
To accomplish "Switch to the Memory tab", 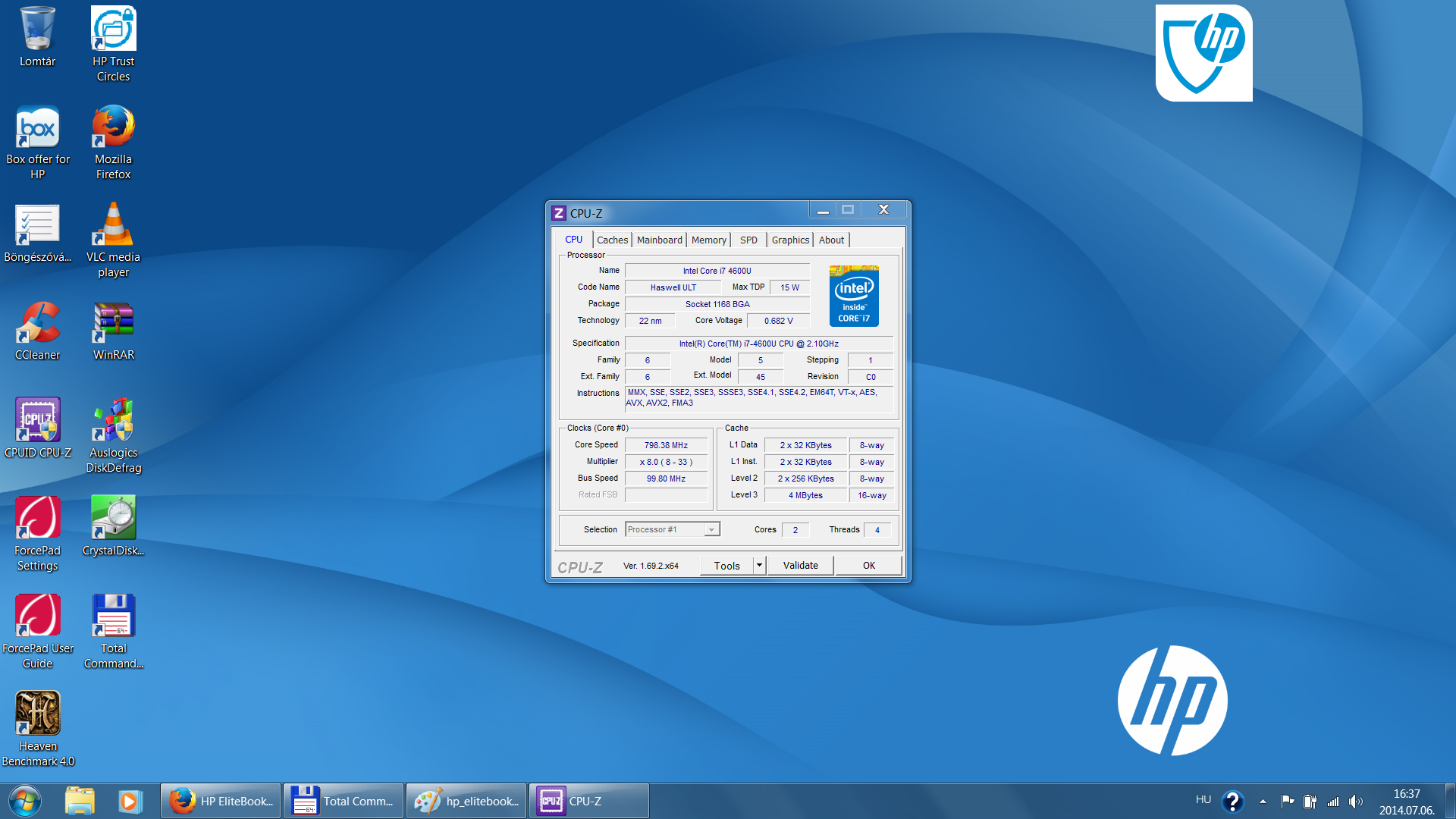I will (x=708, y=240).
